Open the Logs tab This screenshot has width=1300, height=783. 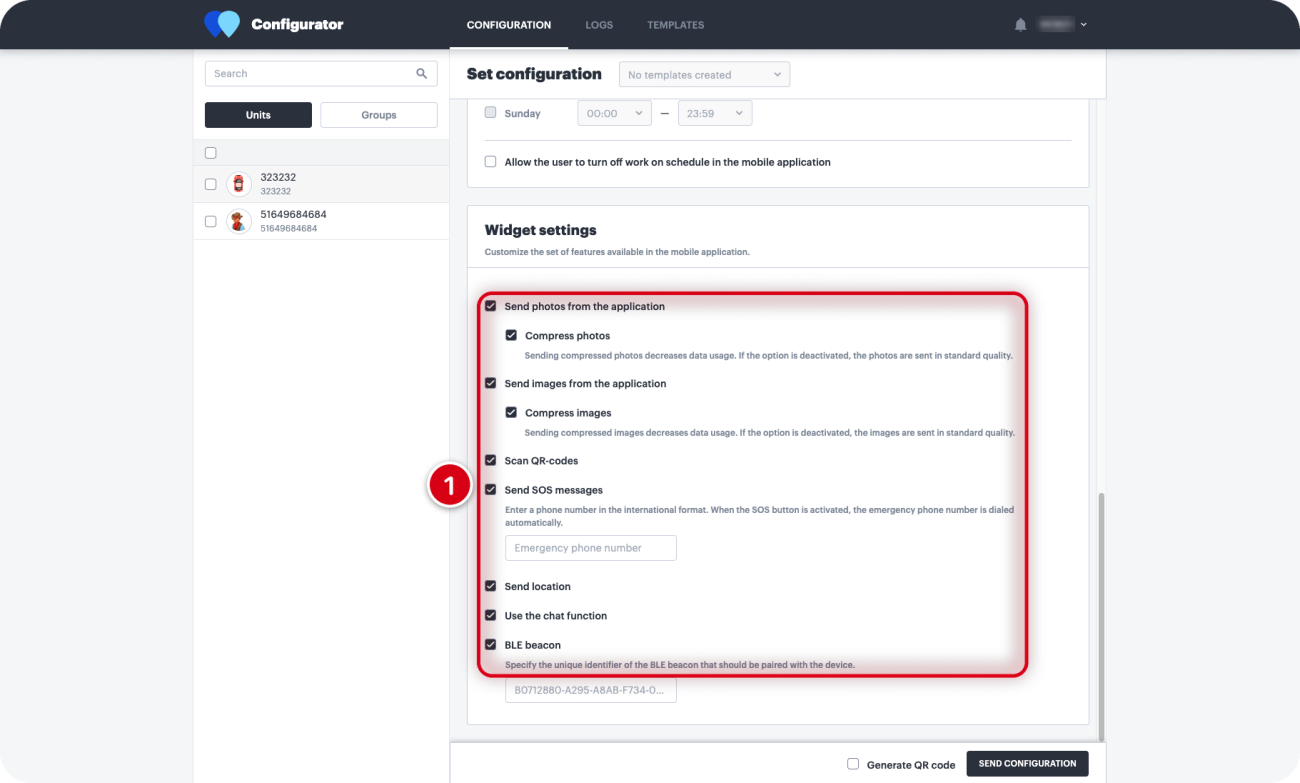(x=599, y=25)
